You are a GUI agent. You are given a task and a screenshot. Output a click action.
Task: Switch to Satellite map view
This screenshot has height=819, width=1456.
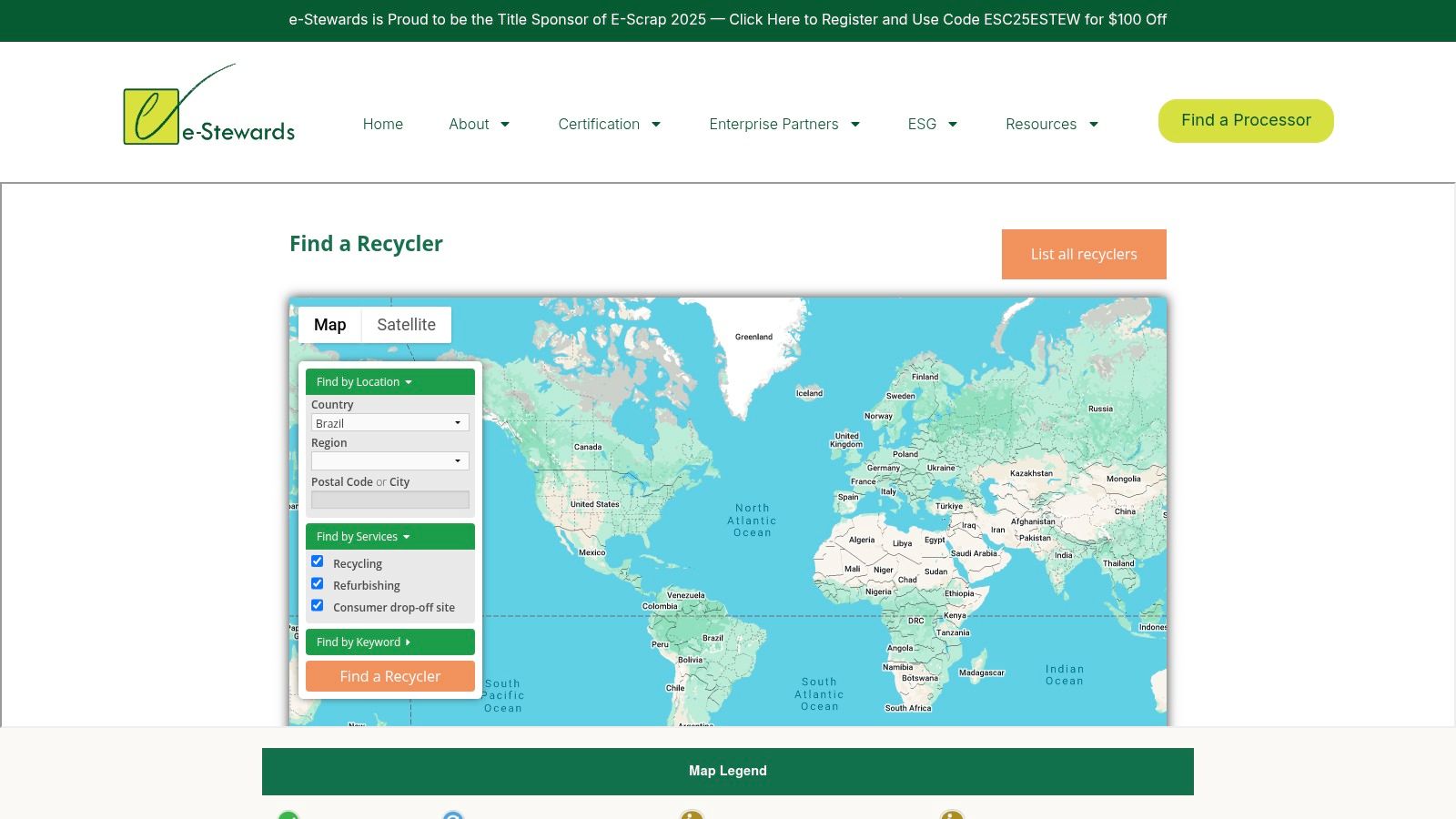point(406,324)
